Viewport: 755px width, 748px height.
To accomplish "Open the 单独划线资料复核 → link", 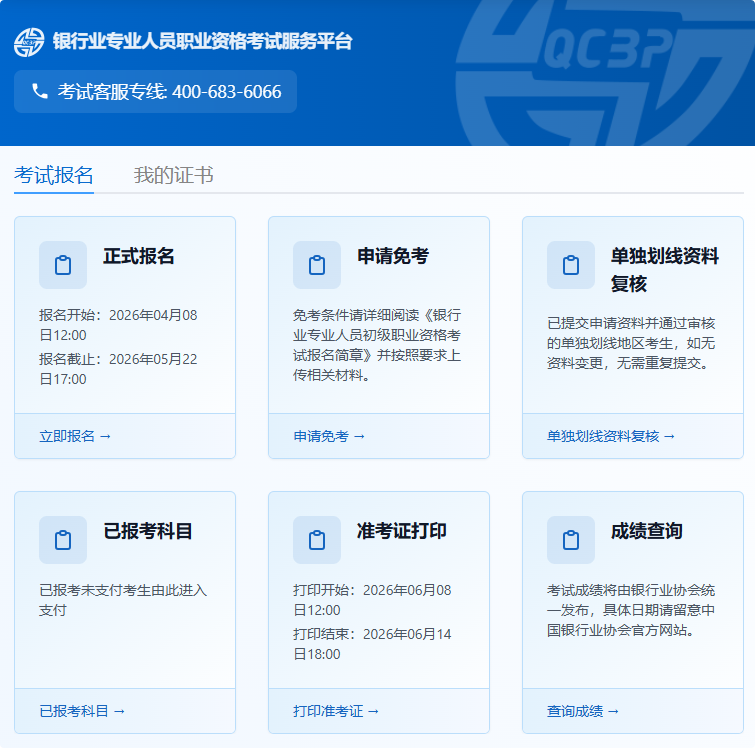I will click(x=611, y=436).
